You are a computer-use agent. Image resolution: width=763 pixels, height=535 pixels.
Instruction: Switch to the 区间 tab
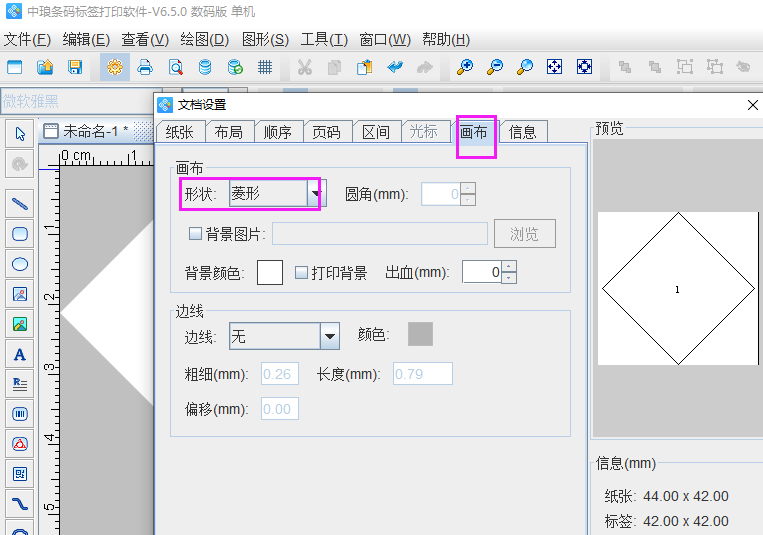coord(376,132)
